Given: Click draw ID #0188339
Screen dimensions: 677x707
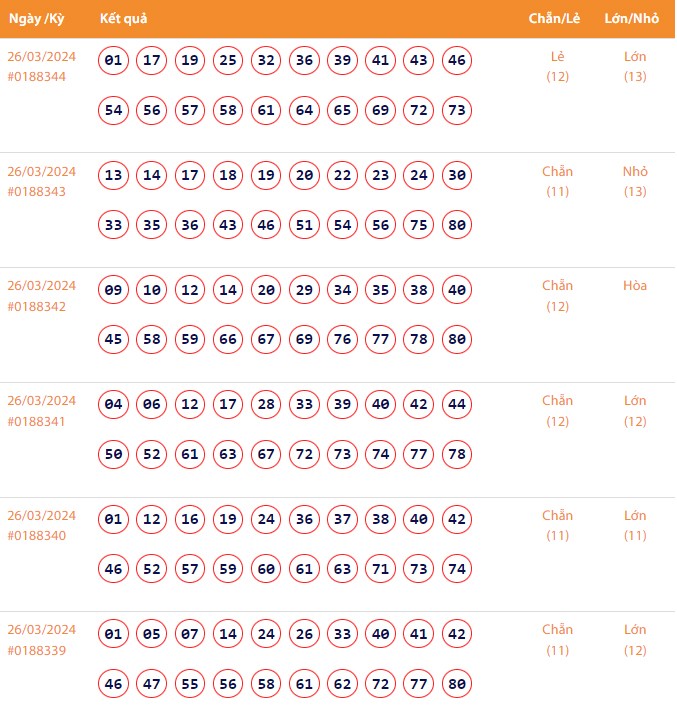Looking at the screenshot, I should tap(37, 650).
